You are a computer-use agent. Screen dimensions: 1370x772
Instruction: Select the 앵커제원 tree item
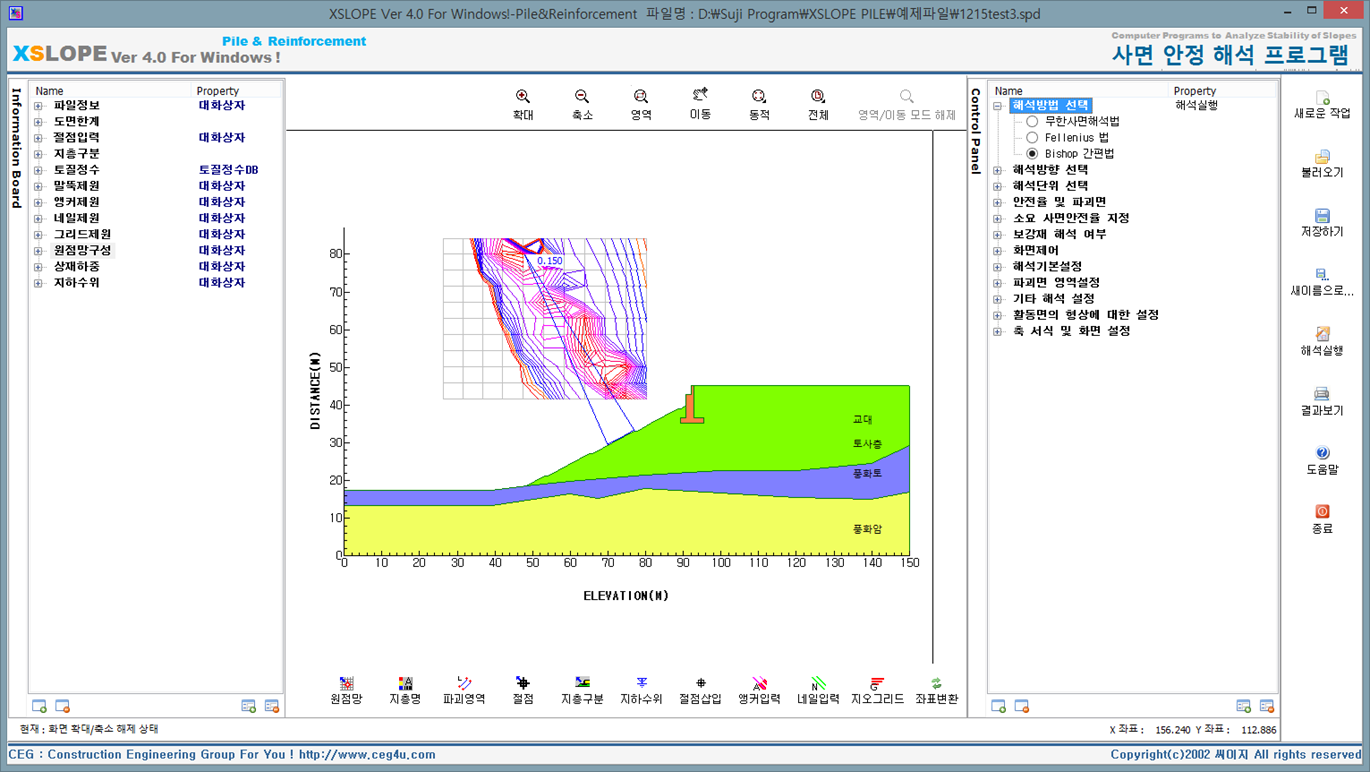click(77, 202)
